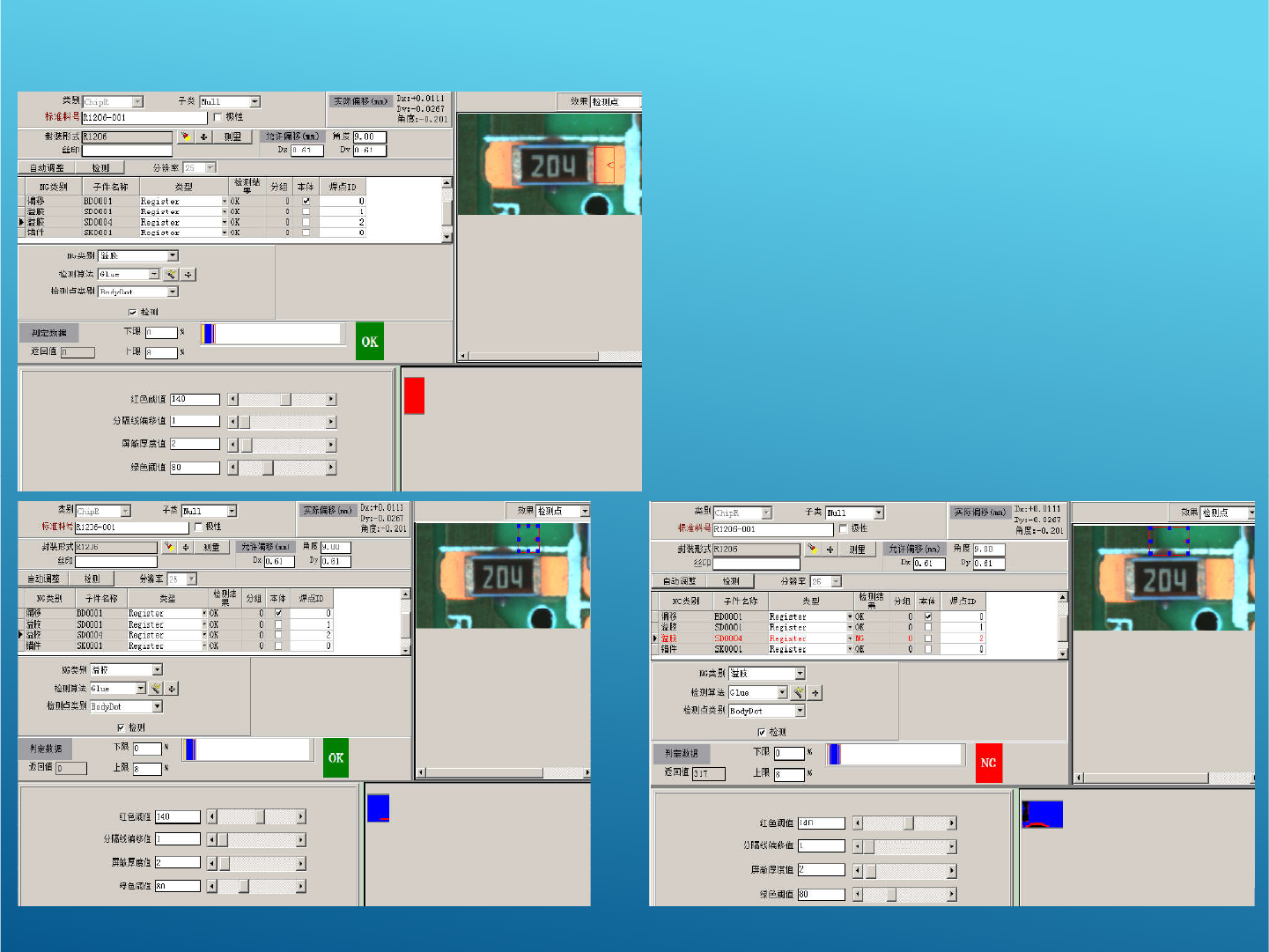Open the 效果 dropdown in bottom-left panel
The height and width of the screenshot is (952, 1269).
click(584, 511)
